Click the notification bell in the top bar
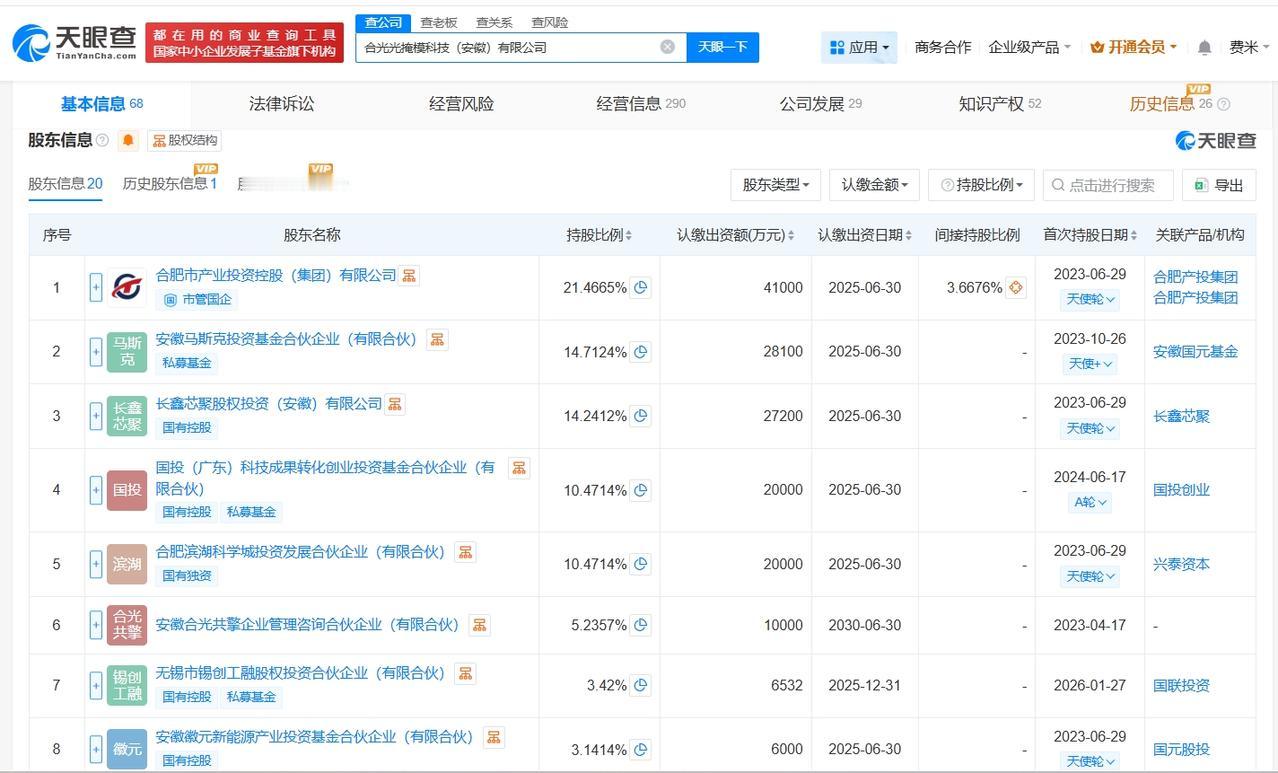Viewport: 1278px width, 773px height. click(x=1203, y=47)
